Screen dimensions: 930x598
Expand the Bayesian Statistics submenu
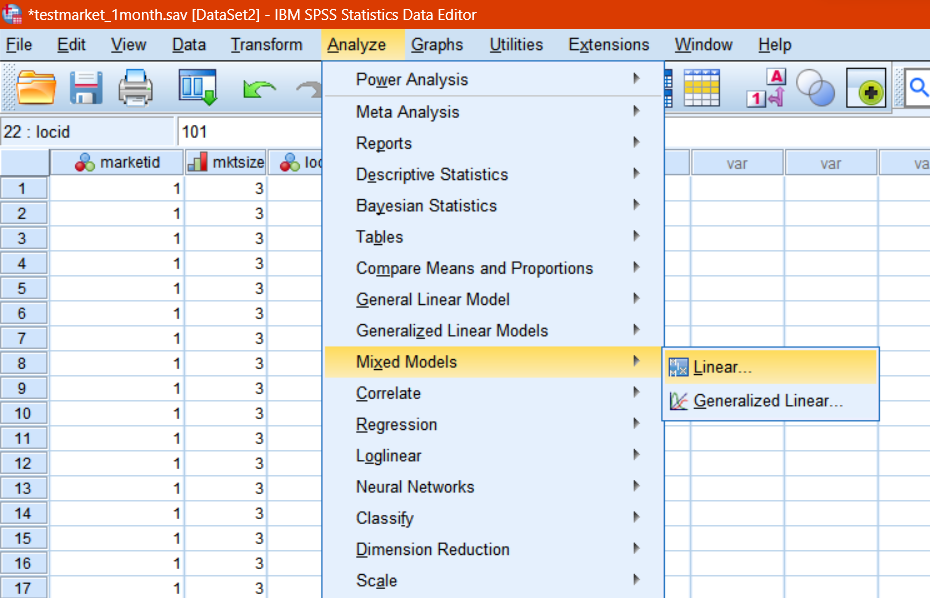(x=493, y=205)
